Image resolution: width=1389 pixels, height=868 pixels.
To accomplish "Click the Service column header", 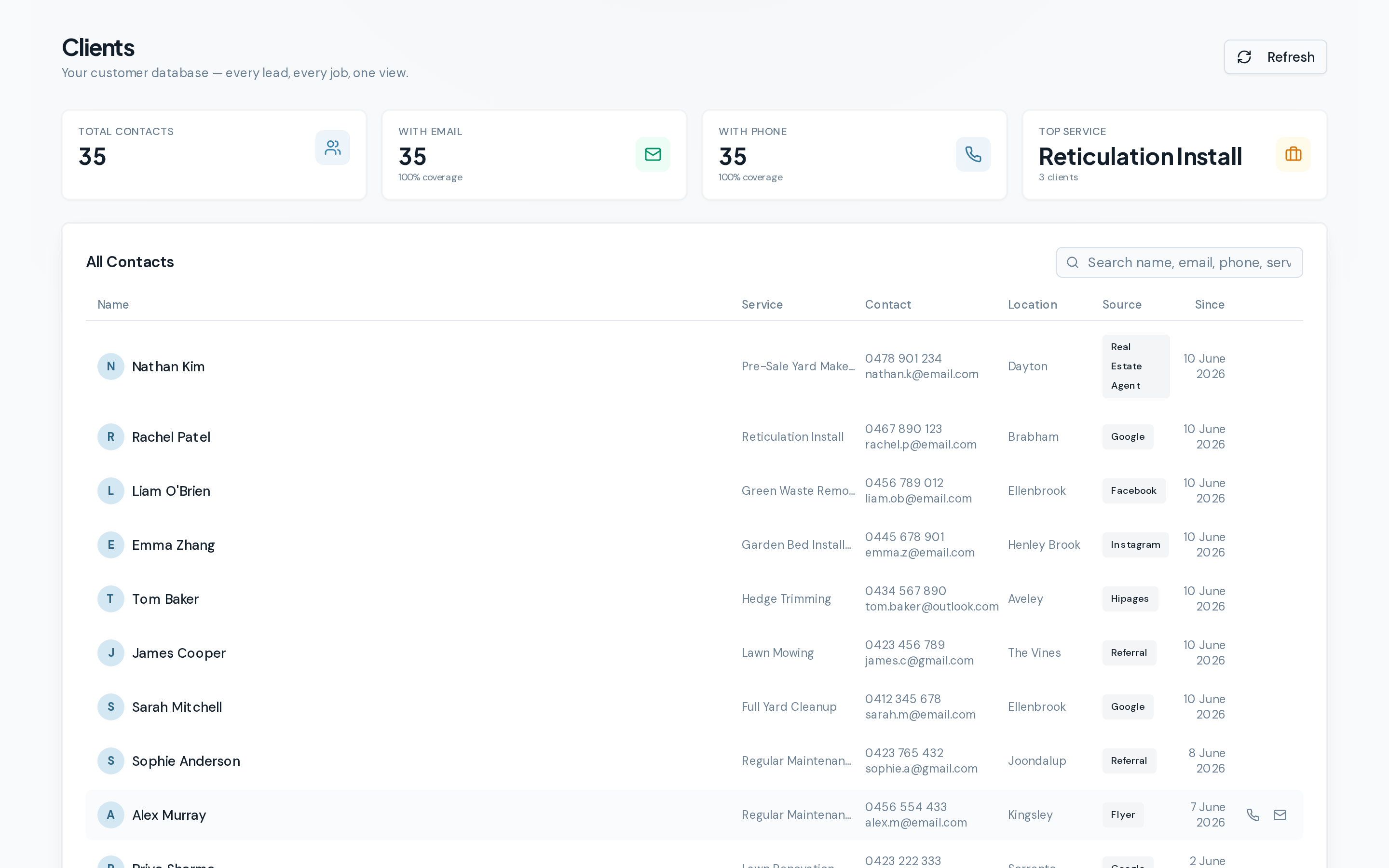I will tap(762, 304).
